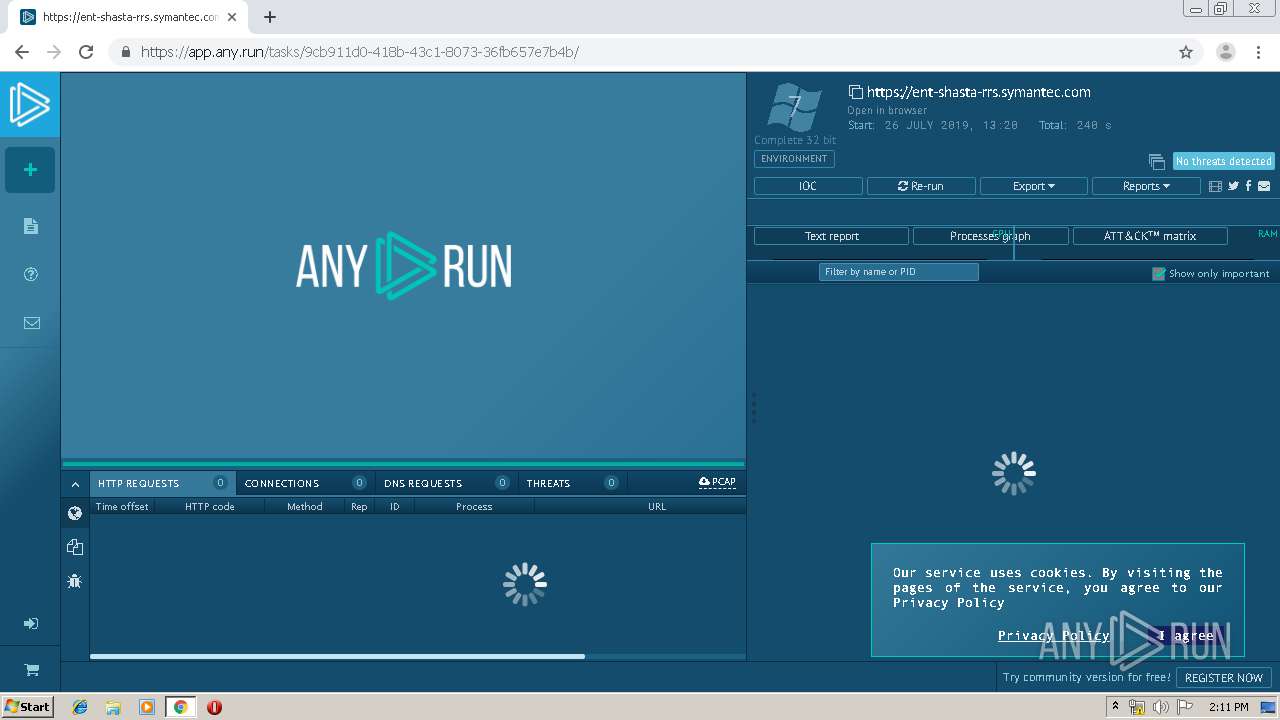Open the Processes graph

[990, 236]
